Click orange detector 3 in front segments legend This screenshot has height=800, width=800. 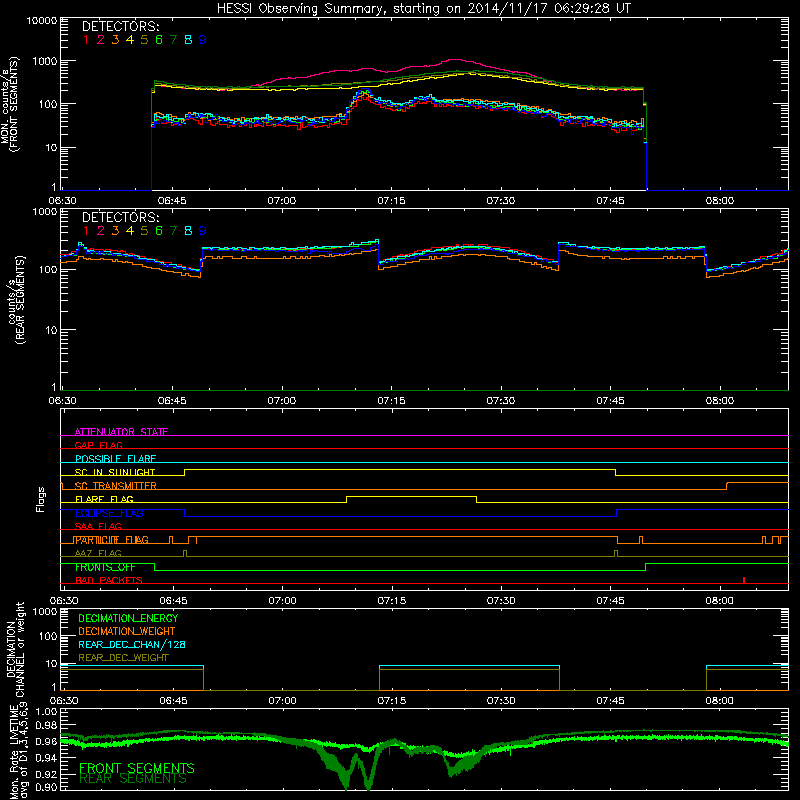tap(115, 40)
